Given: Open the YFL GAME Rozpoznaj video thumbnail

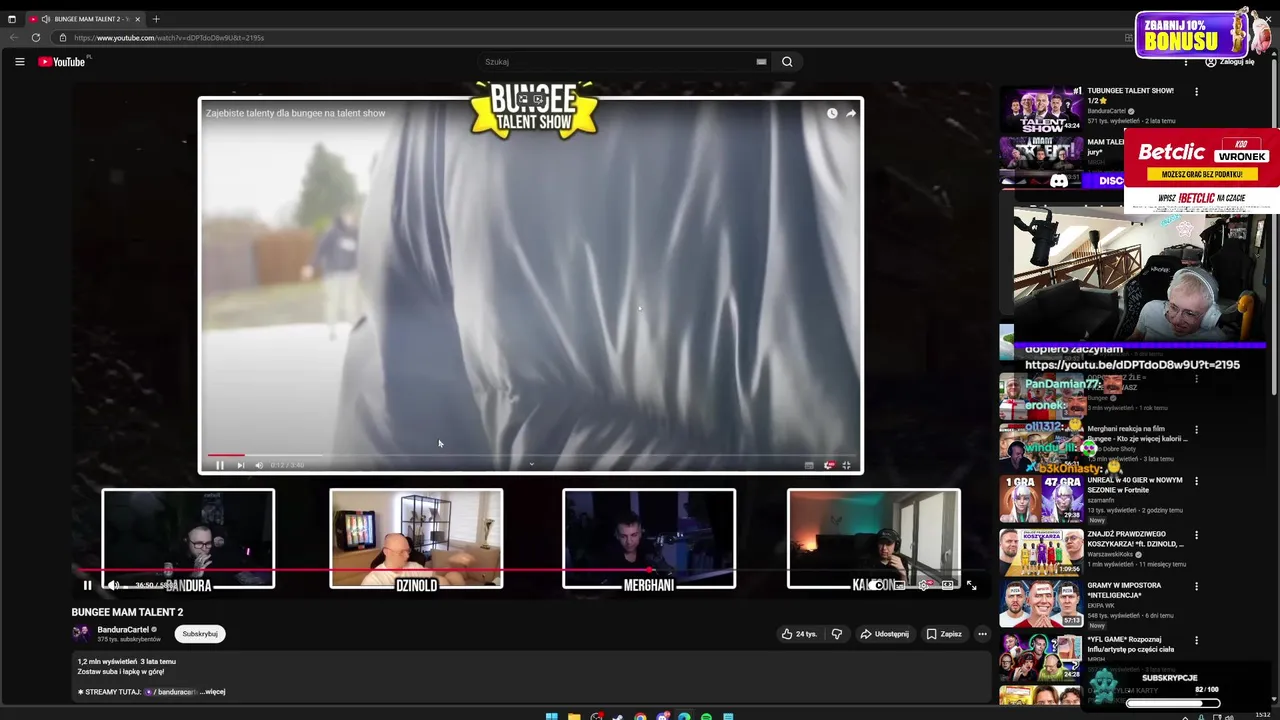Looking at the screenshot, I should 1041,657.
